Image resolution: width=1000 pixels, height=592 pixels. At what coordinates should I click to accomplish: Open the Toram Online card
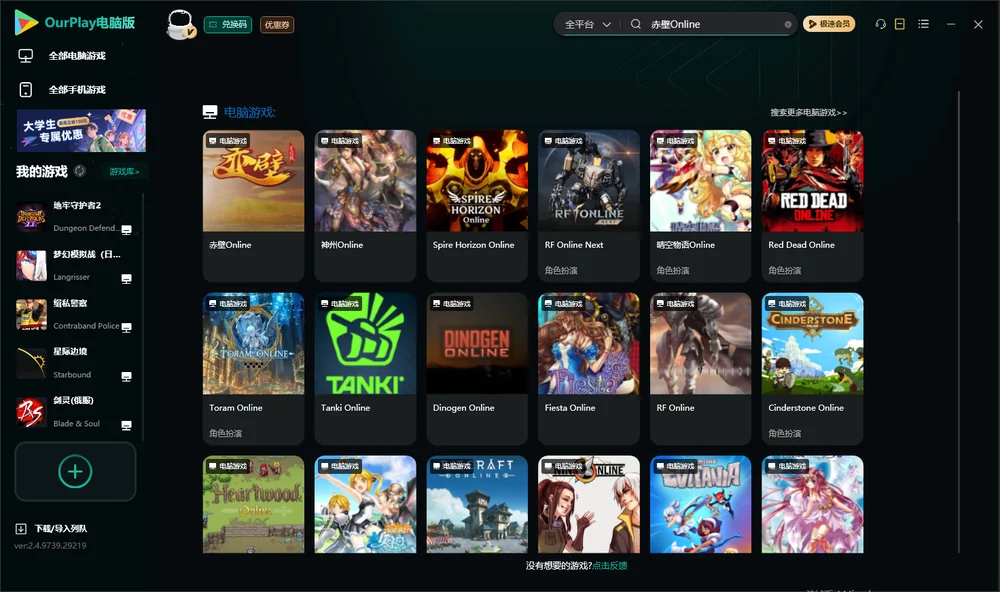pos(253,368)
